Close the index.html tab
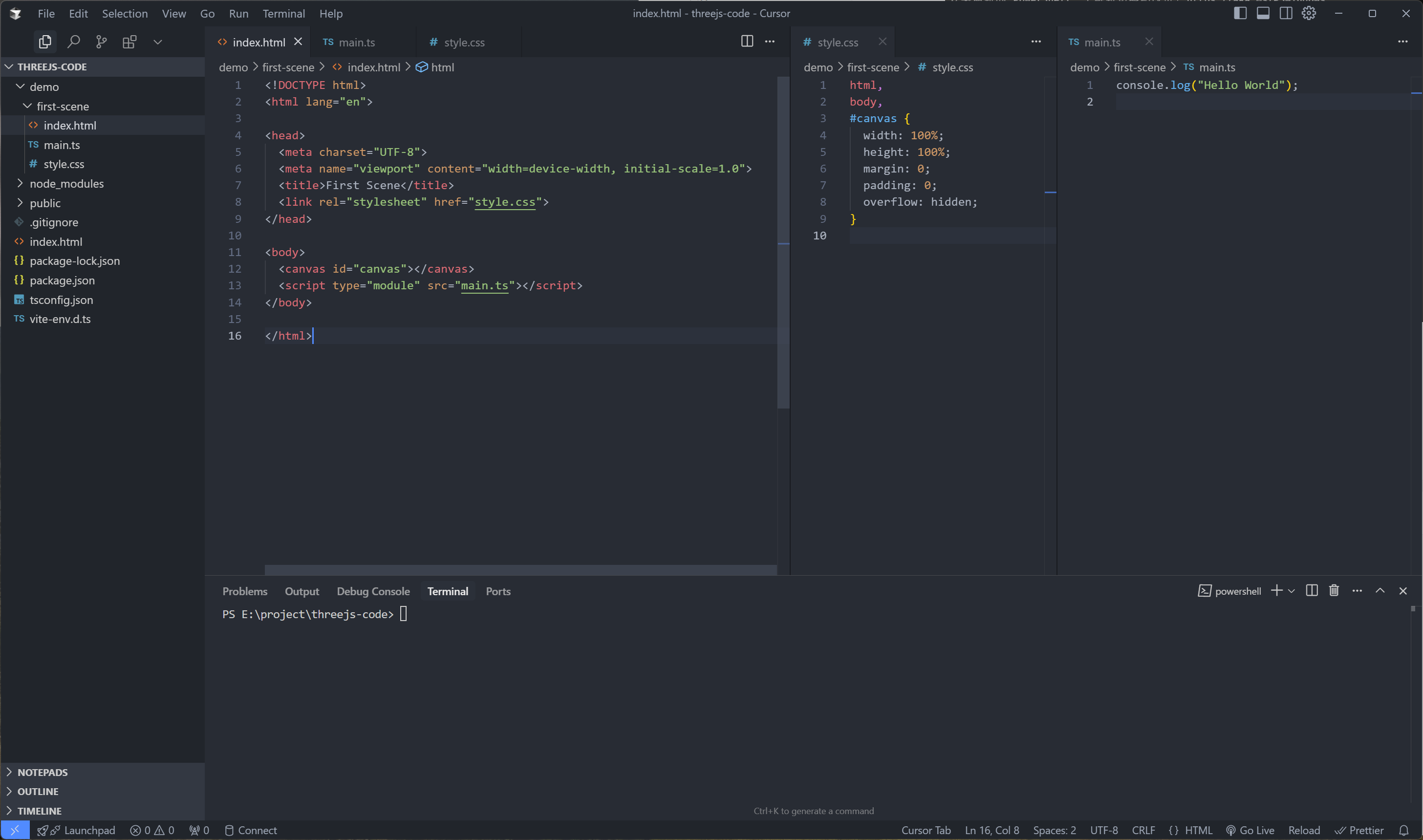1423x840 pixels. [x=298, y=42]
